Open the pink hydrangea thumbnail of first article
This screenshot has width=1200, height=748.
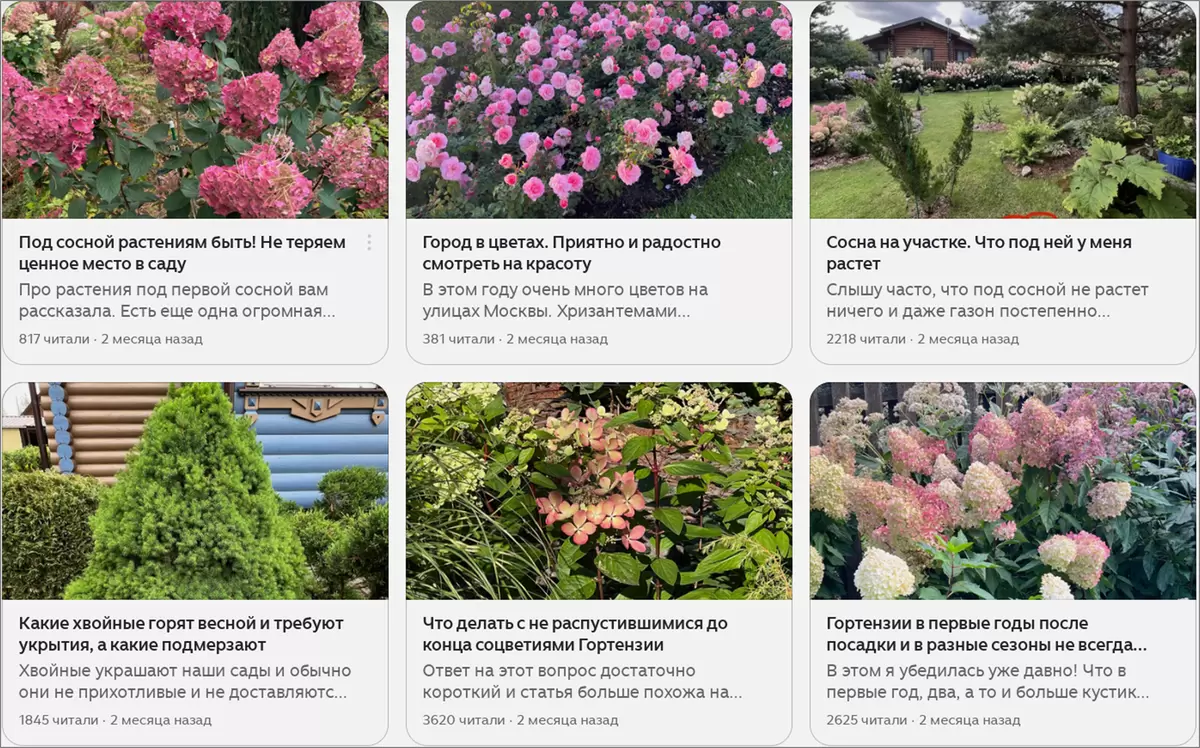point(195,110)
